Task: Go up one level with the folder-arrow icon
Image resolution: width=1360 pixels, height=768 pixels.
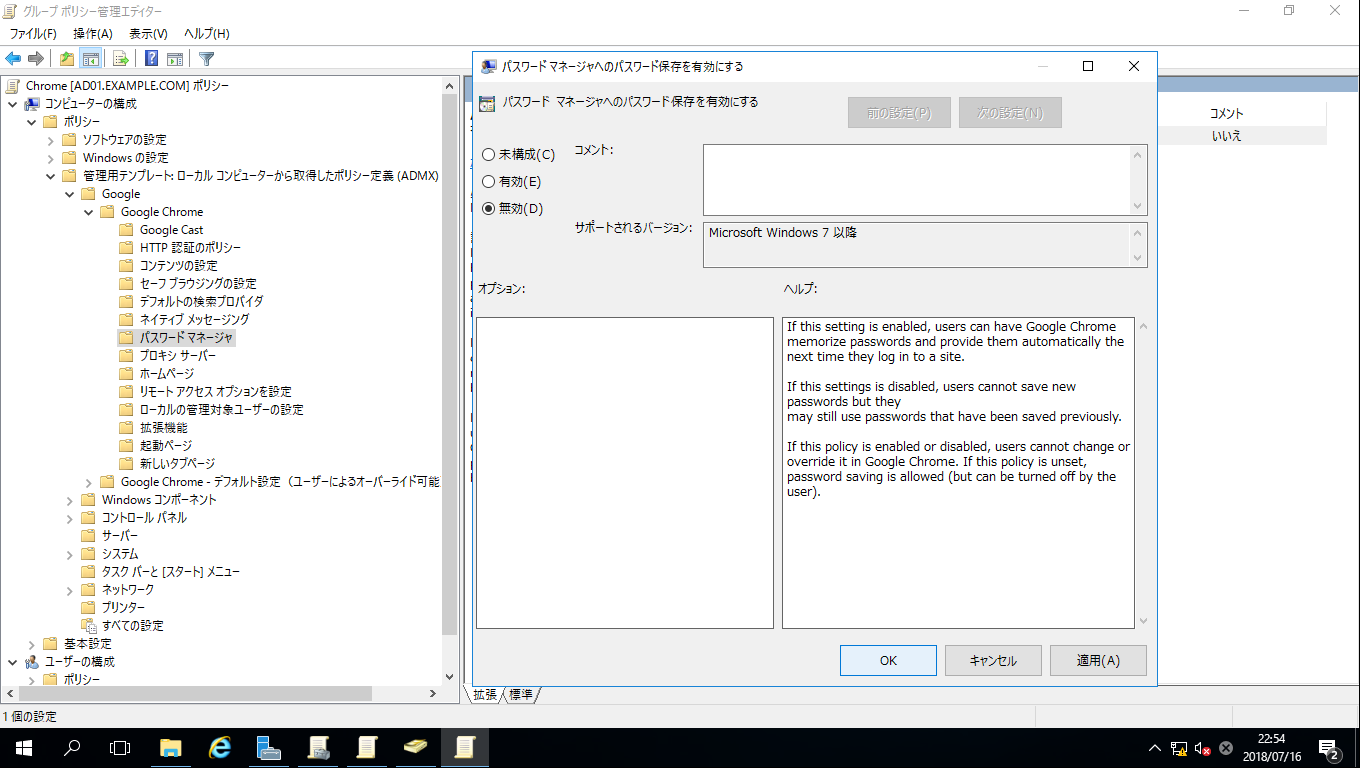Action: pyautogui.click(x=67, y=59)
